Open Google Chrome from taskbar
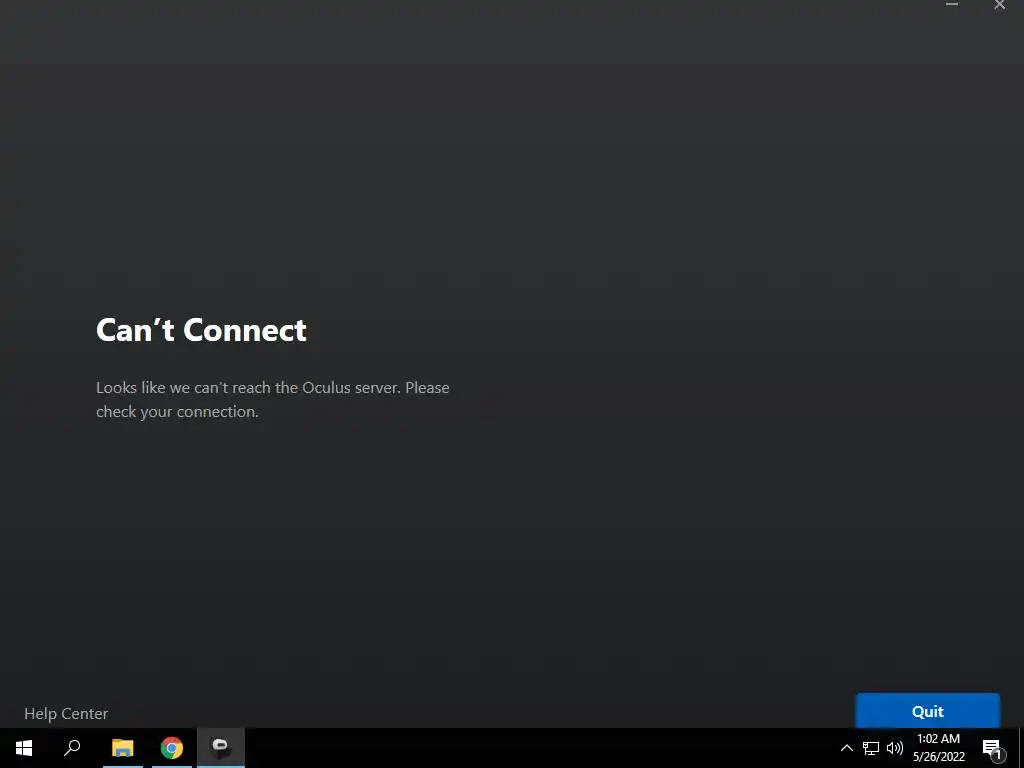1024x768 pixels. pyautogui.click(x=172, y=748)
